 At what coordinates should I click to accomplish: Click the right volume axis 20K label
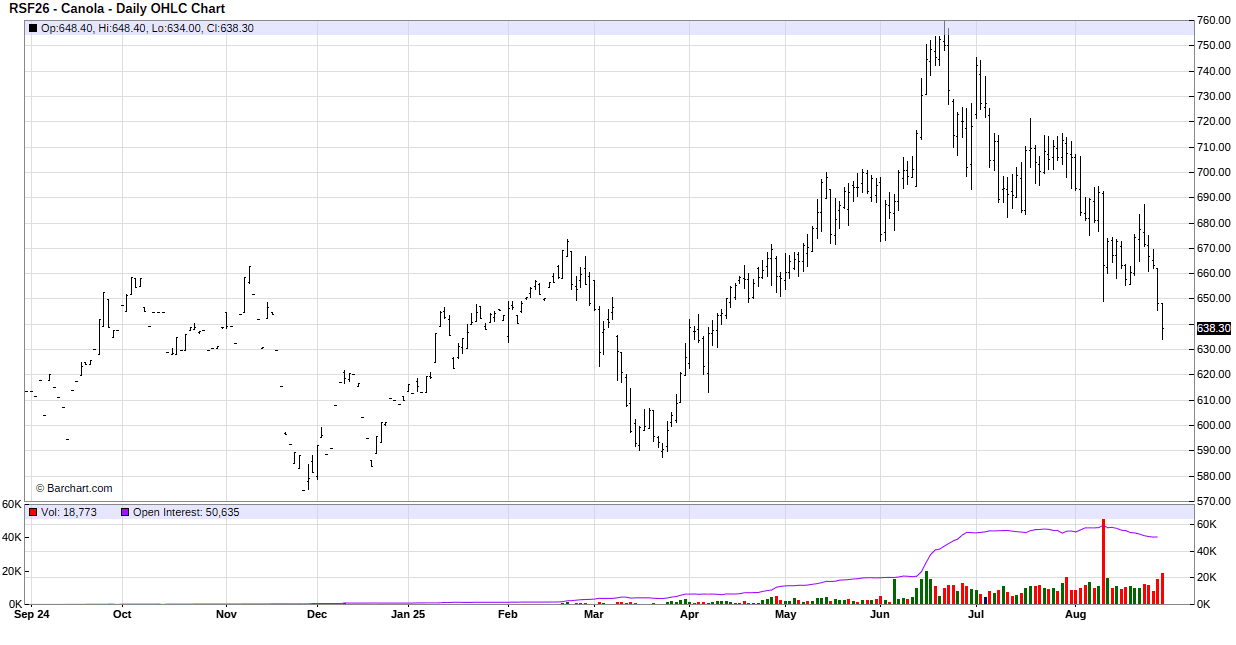pos(1206,577)
